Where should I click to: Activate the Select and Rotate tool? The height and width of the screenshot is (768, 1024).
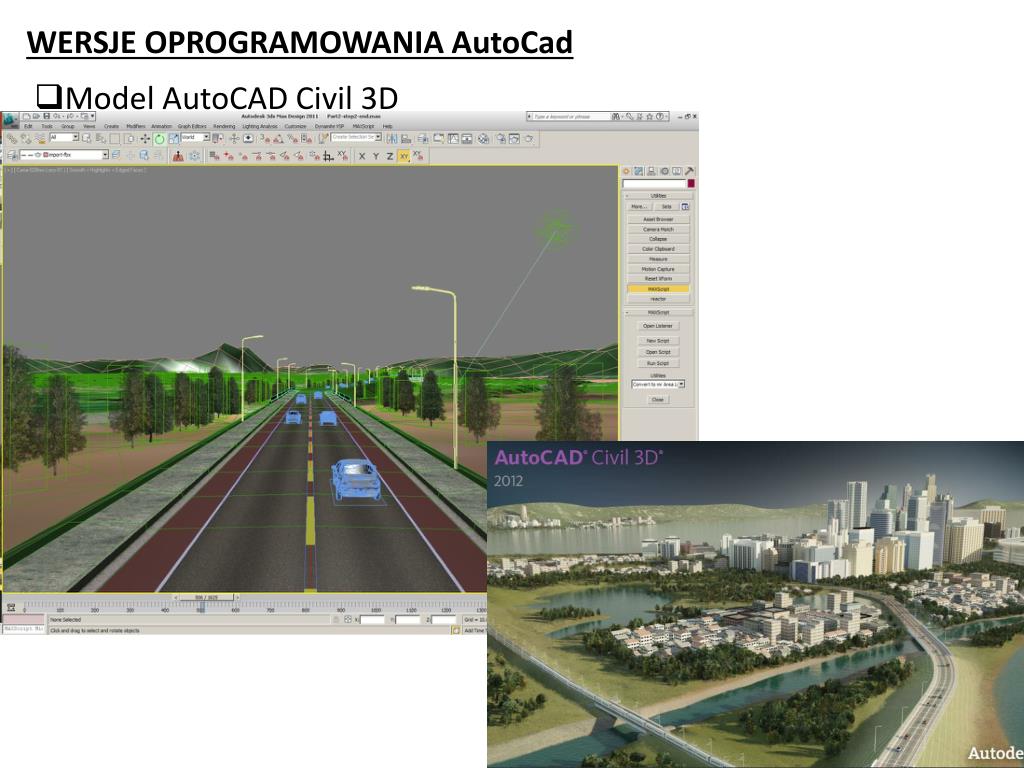point(159,138)
